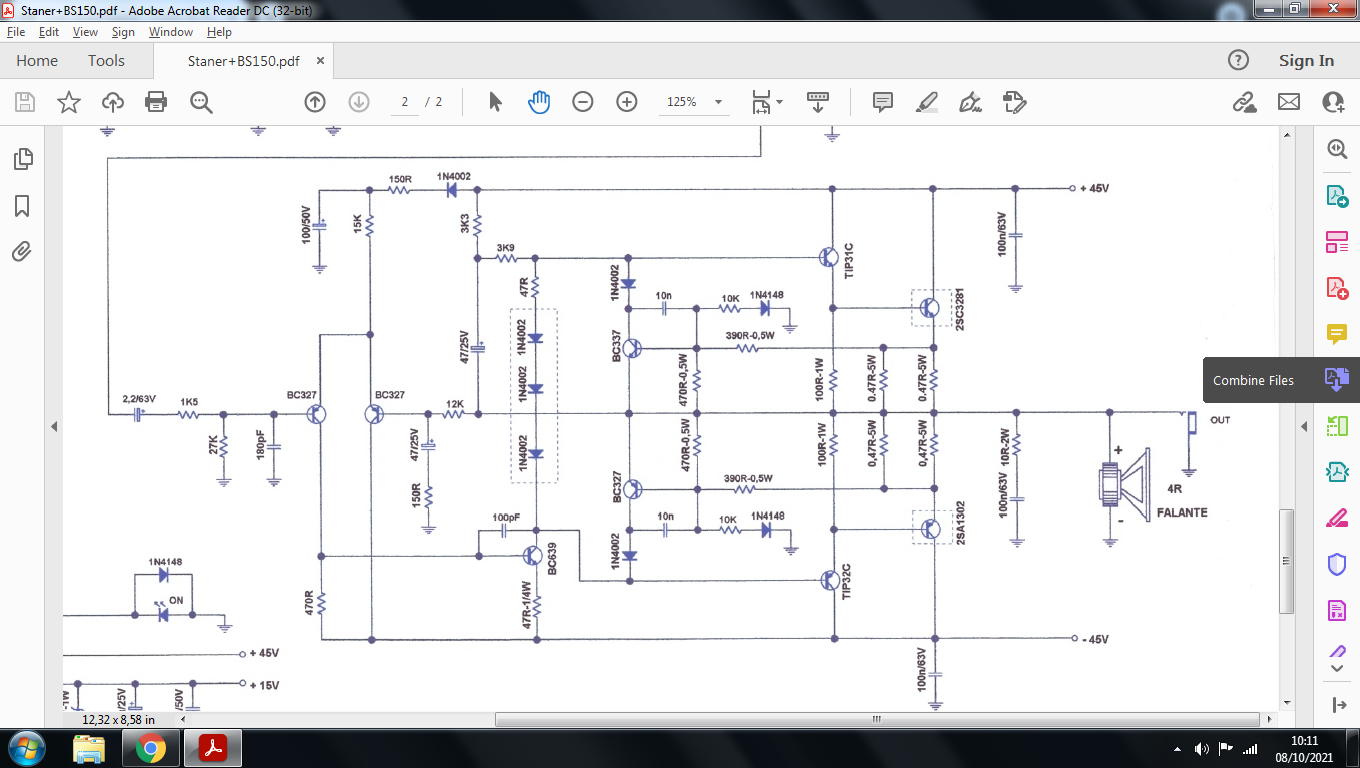
Task: Open the Create PDF tool
Action: click(1337, 288)
